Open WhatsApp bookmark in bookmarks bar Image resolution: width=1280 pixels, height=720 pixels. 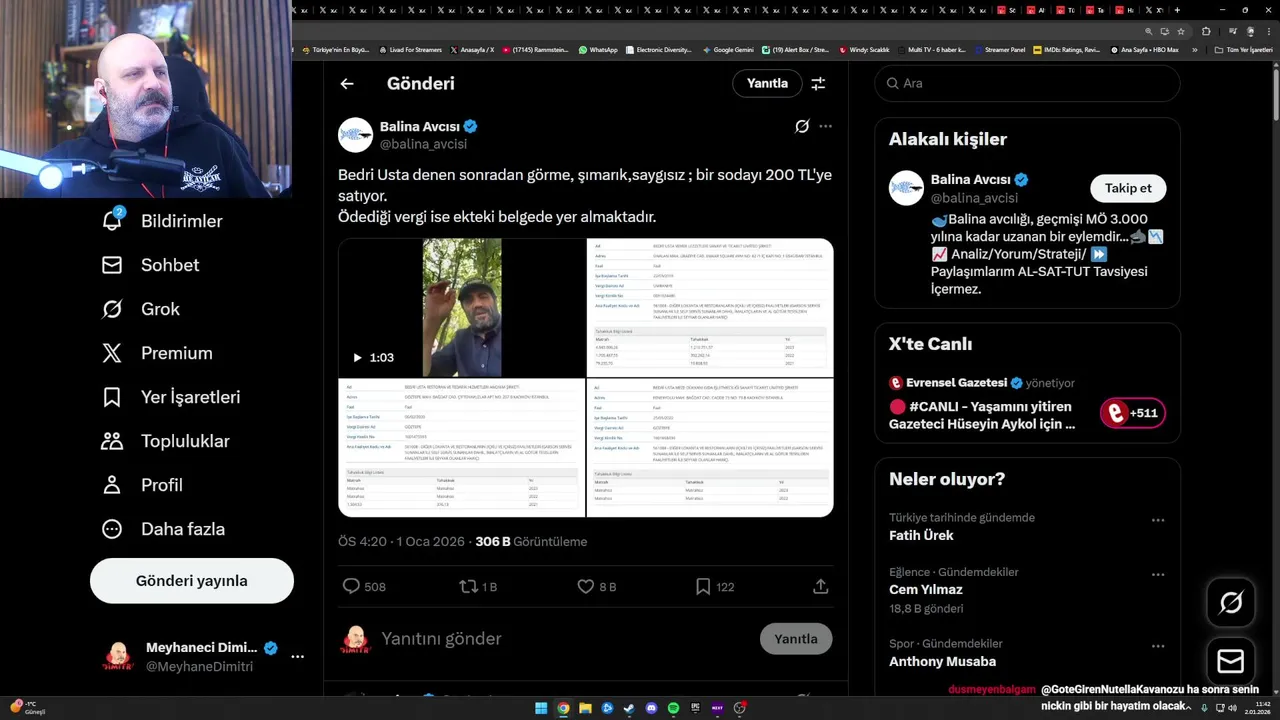(599, 49)
